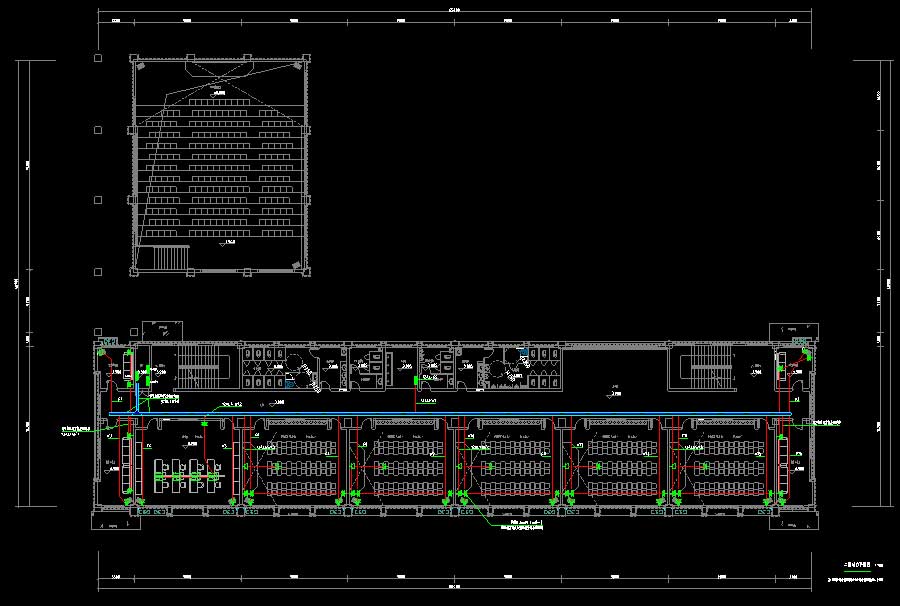The width and height of the screenshot is (900, 606).
Task: Select the right stairwell in the long building
Action: [x=708, y=367]
